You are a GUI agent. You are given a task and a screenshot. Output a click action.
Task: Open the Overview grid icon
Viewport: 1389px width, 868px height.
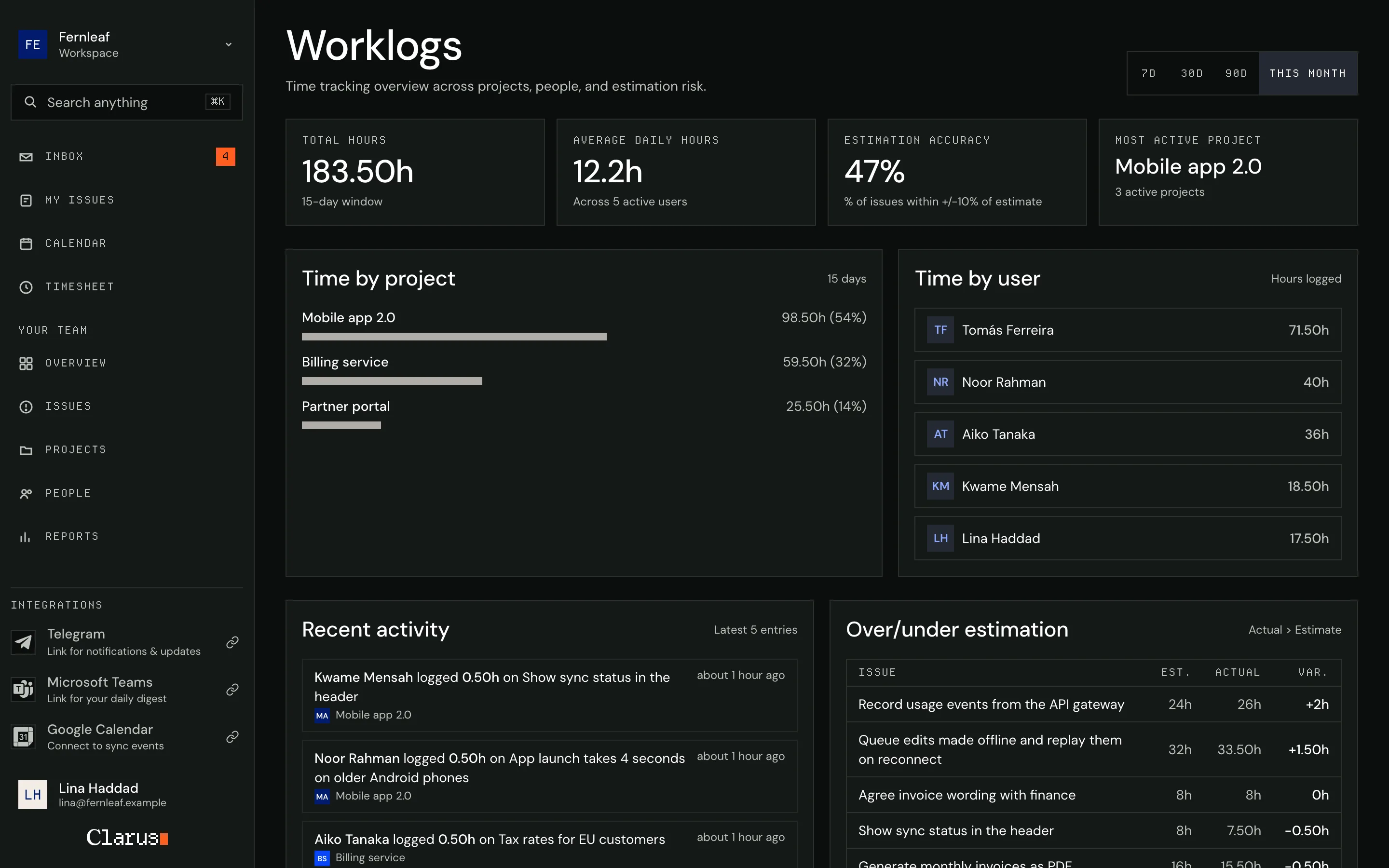(26, 364)
